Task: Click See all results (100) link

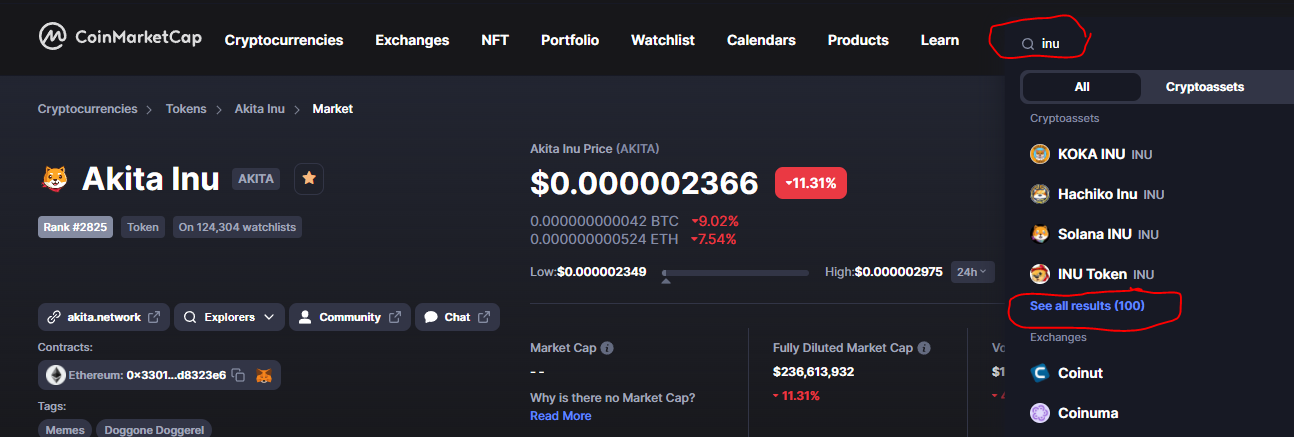Action: [1087, 305]
